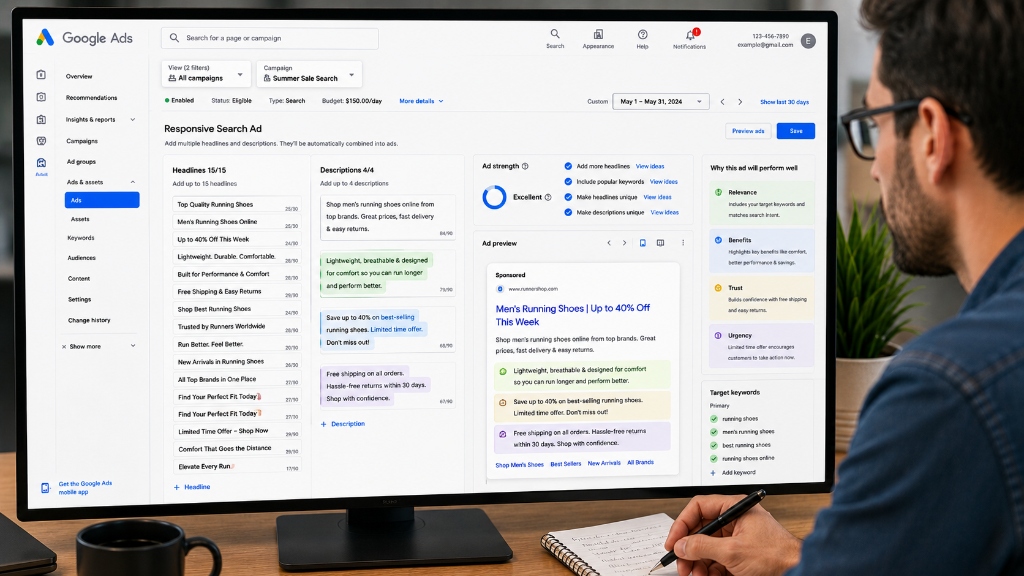Select the Ads item under Ads & assets
This screenshot has width=1024, height=576.
coord(102,200)
